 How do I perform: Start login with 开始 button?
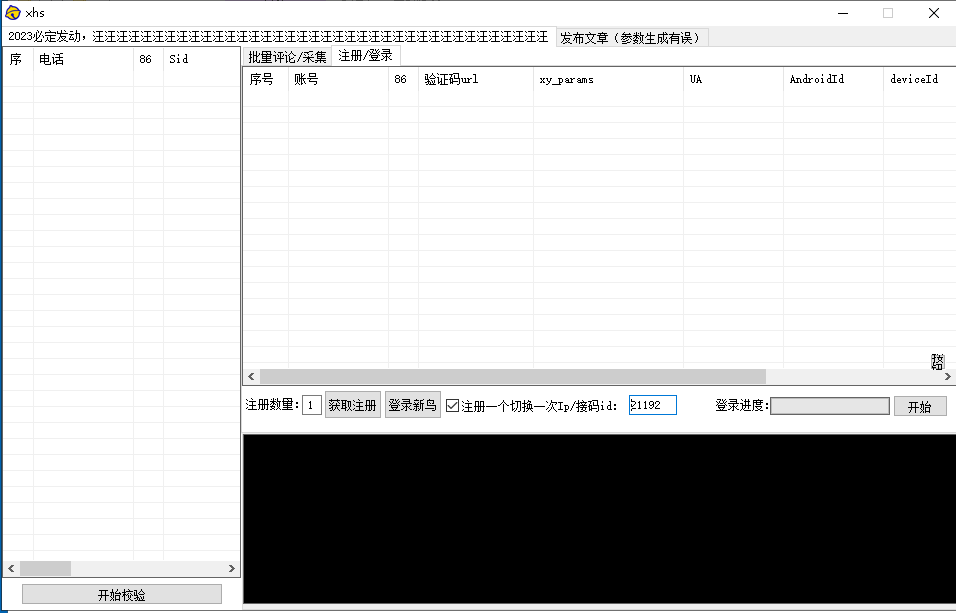pos(919,407)
